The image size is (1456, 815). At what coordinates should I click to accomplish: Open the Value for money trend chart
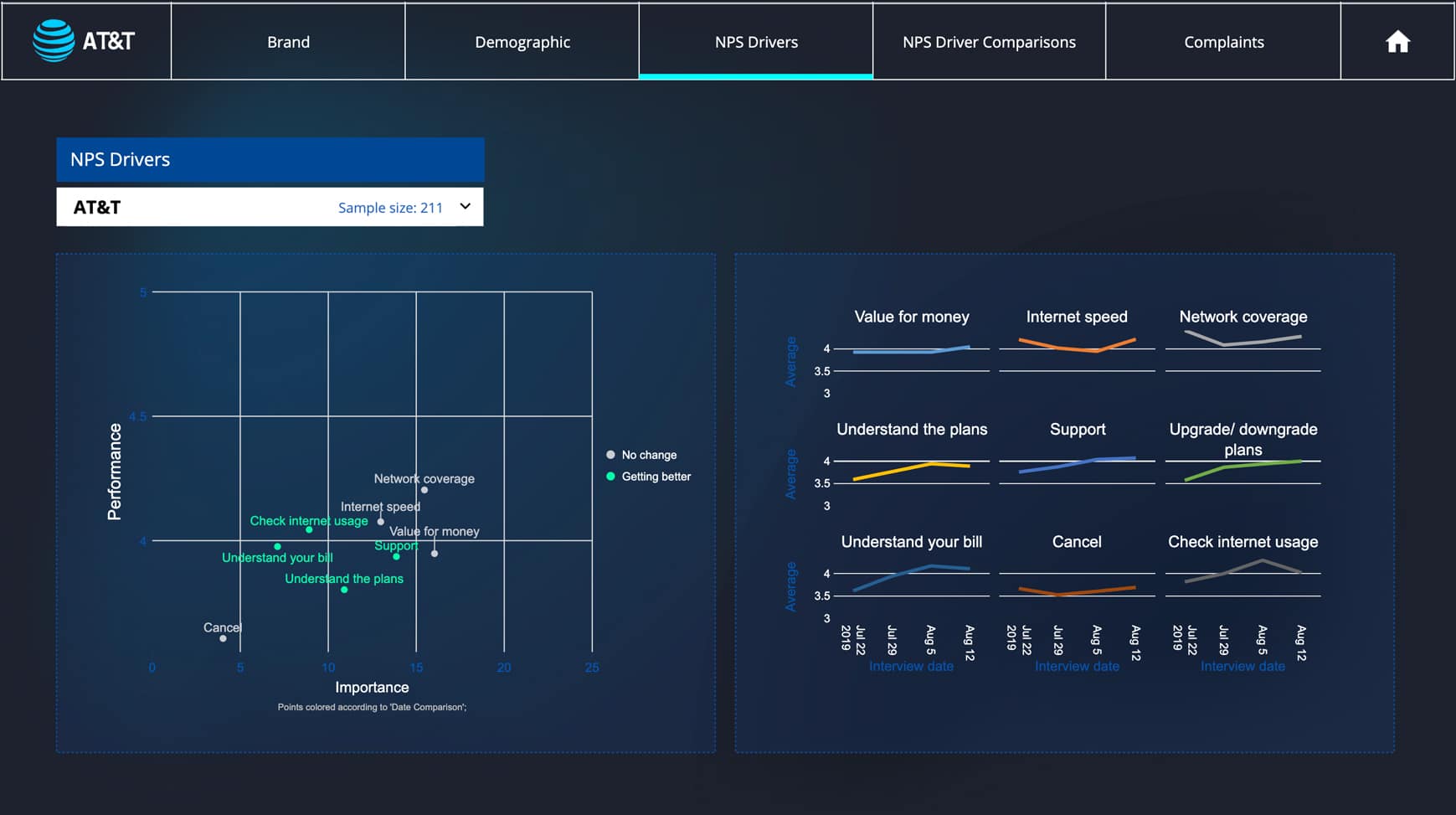(911, 350)
